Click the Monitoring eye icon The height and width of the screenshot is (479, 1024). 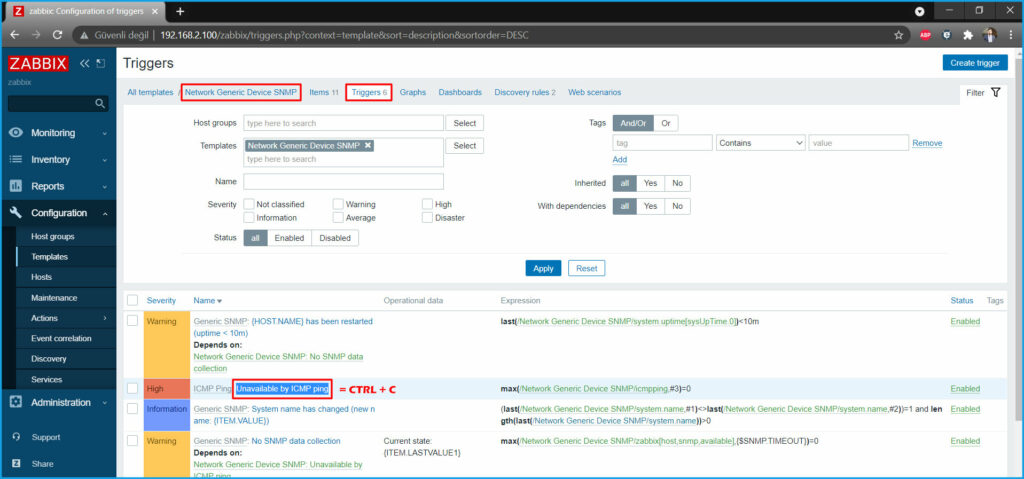(x=16, y=133)
